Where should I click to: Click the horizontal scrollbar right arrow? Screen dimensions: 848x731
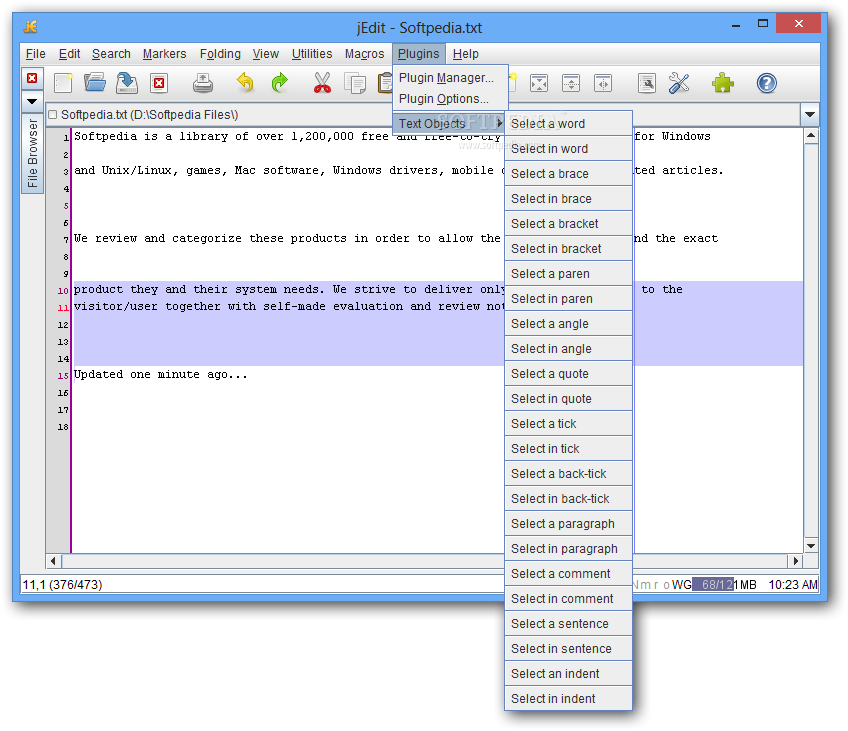(x=796, y=561)
